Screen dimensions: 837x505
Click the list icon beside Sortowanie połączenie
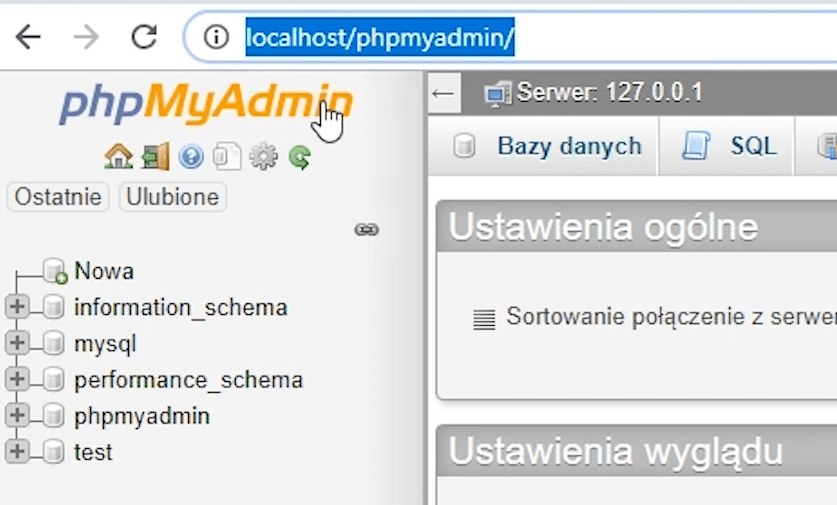tap(484, 319)
